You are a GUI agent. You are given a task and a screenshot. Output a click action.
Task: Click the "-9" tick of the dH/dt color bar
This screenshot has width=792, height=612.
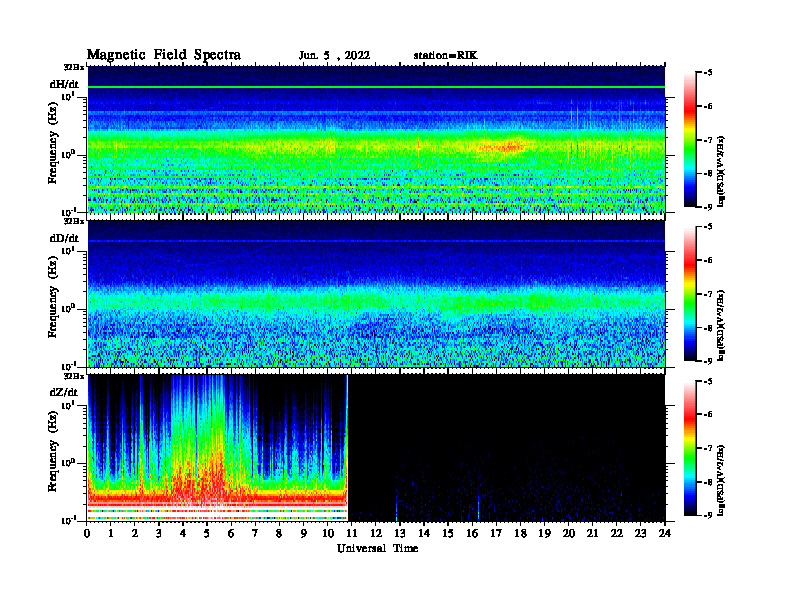point(708,207)
